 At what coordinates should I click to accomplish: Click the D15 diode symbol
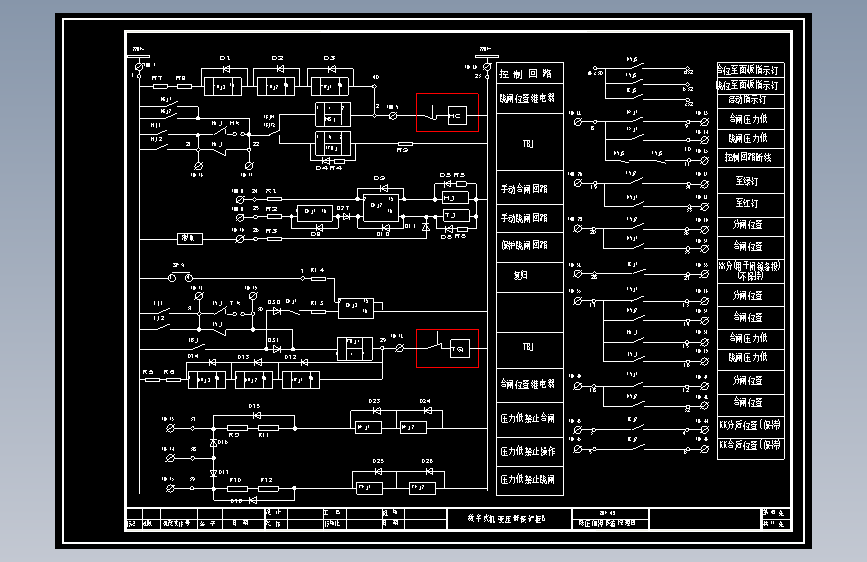pos(257,415)
